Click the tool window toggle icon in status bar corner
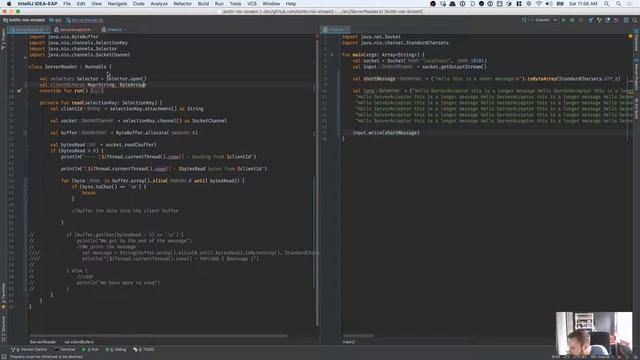 coord(4,357)
